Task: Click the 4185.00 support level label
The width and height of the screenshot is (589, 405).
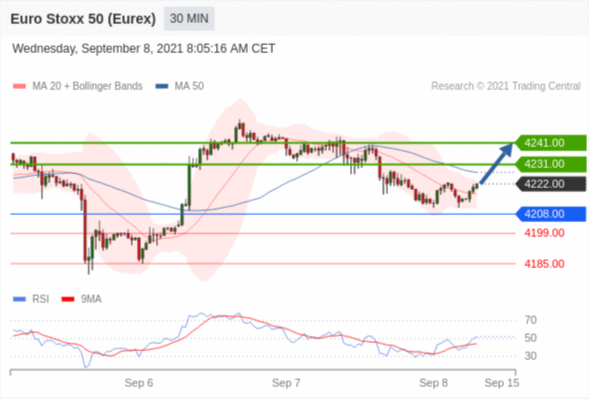Action: 544,264
